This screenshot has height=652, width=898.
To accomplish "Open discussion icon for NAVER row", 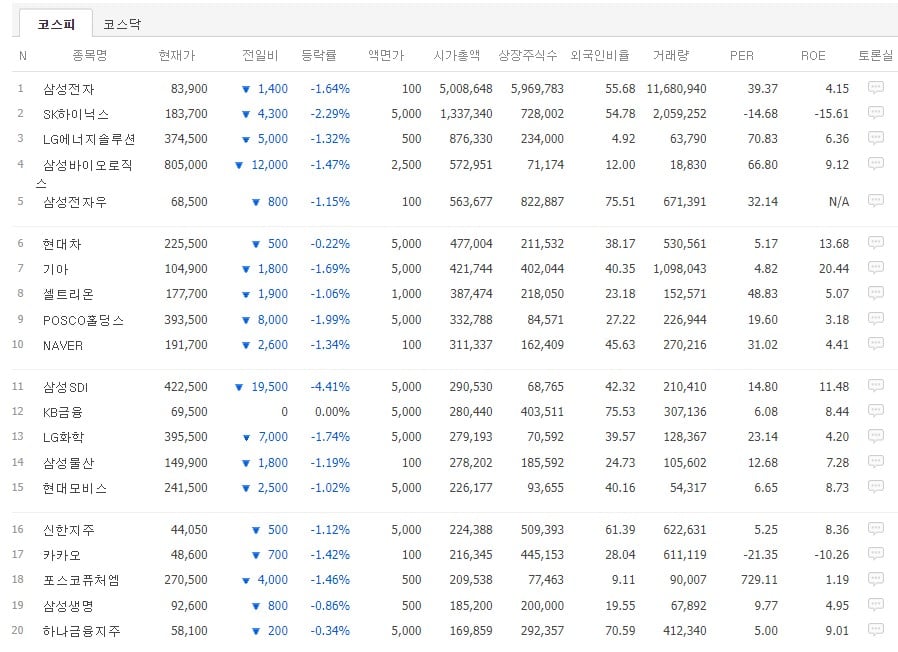I will (875, 344).
